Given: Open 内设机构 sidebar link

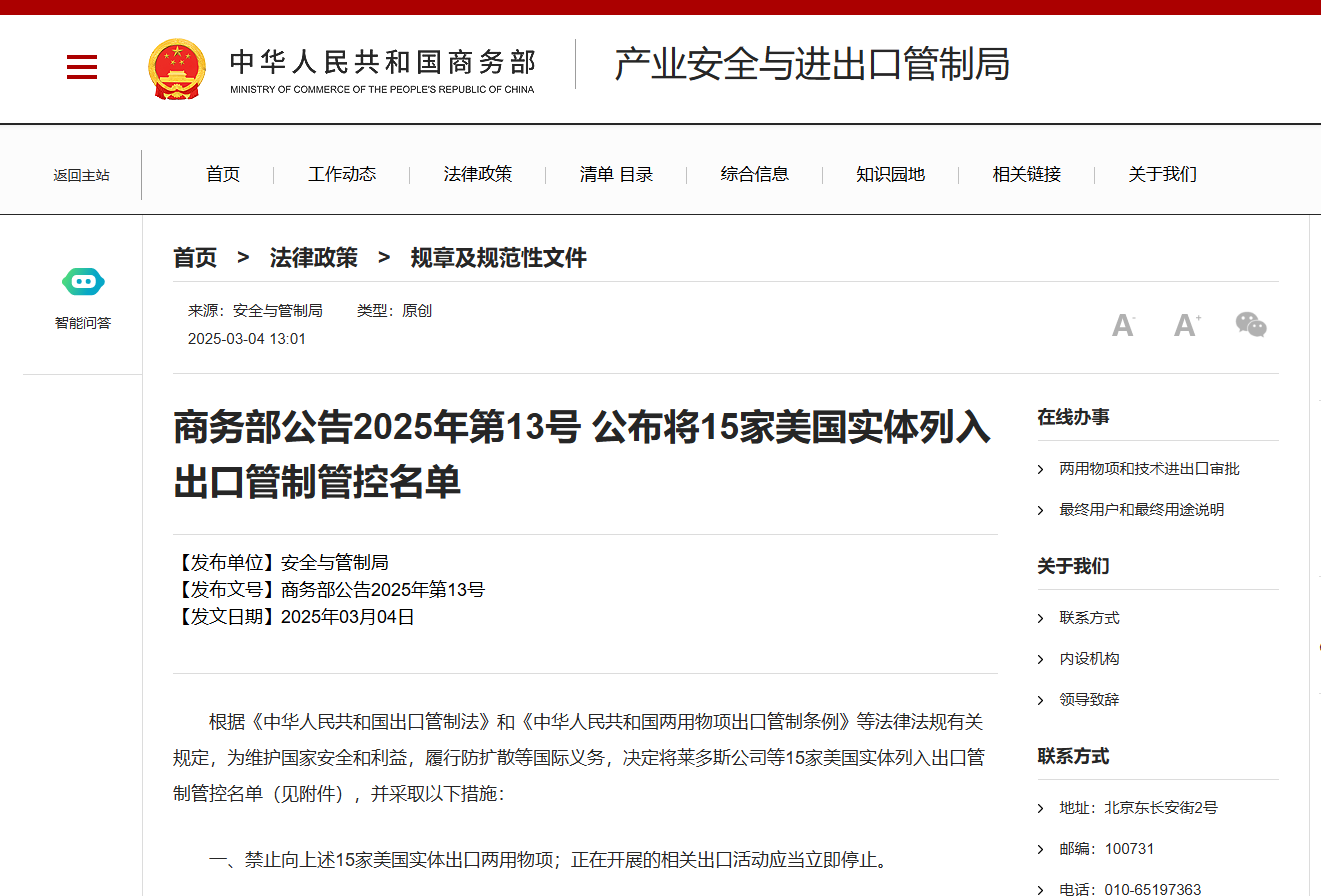Looking at the screenshot, I should click(1089, 659).
